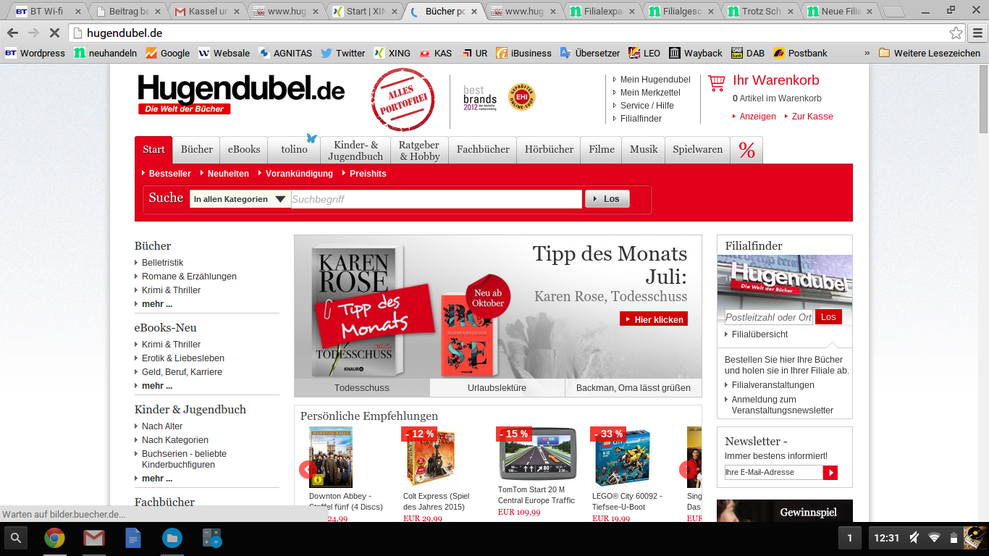Image resolution: width=989 pixels, height=556 pixels.
Task: Submit the newsletter arrow button
Action: click(830, 472)
